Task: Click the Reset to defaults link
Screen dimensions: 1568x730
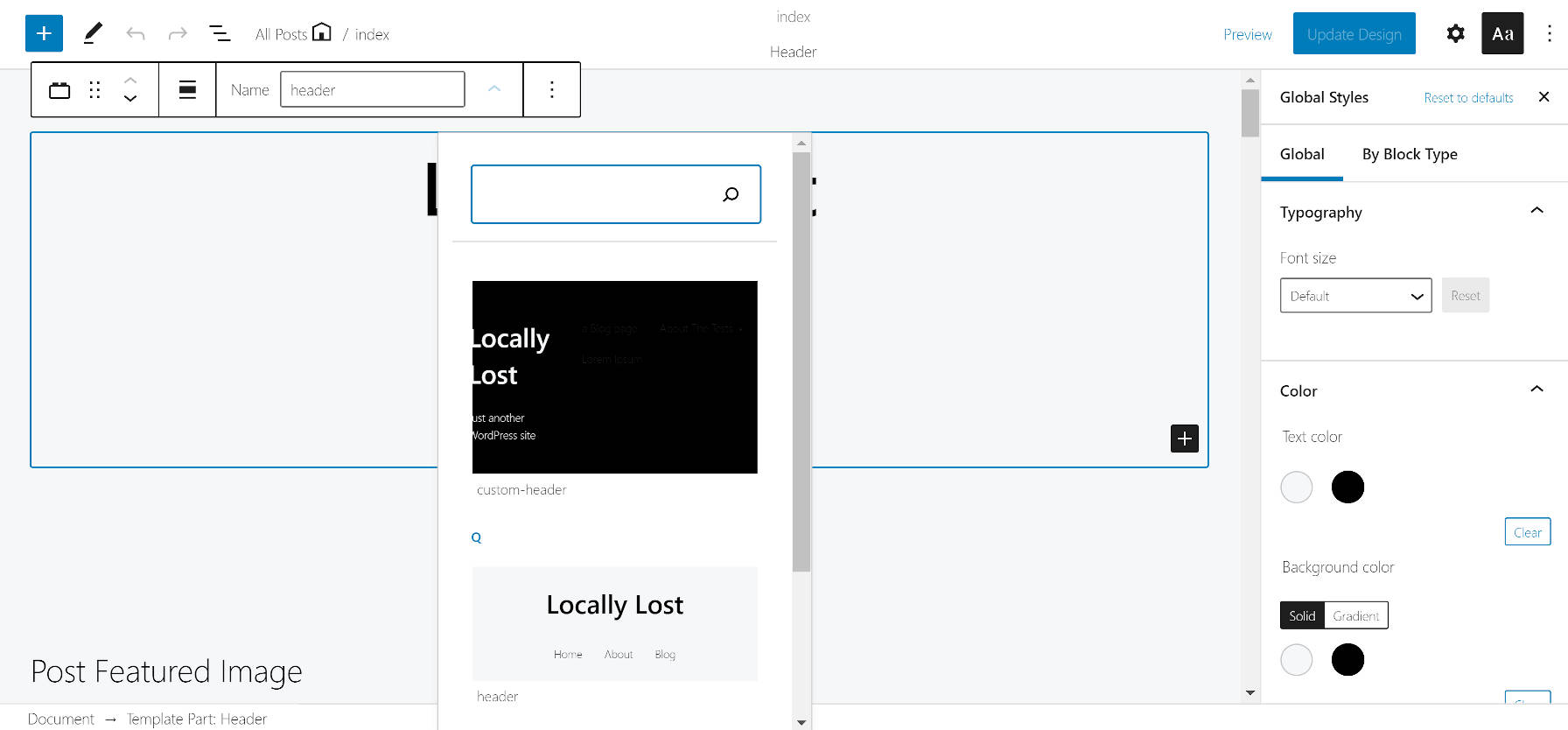Action: [x=1468, y=98]
